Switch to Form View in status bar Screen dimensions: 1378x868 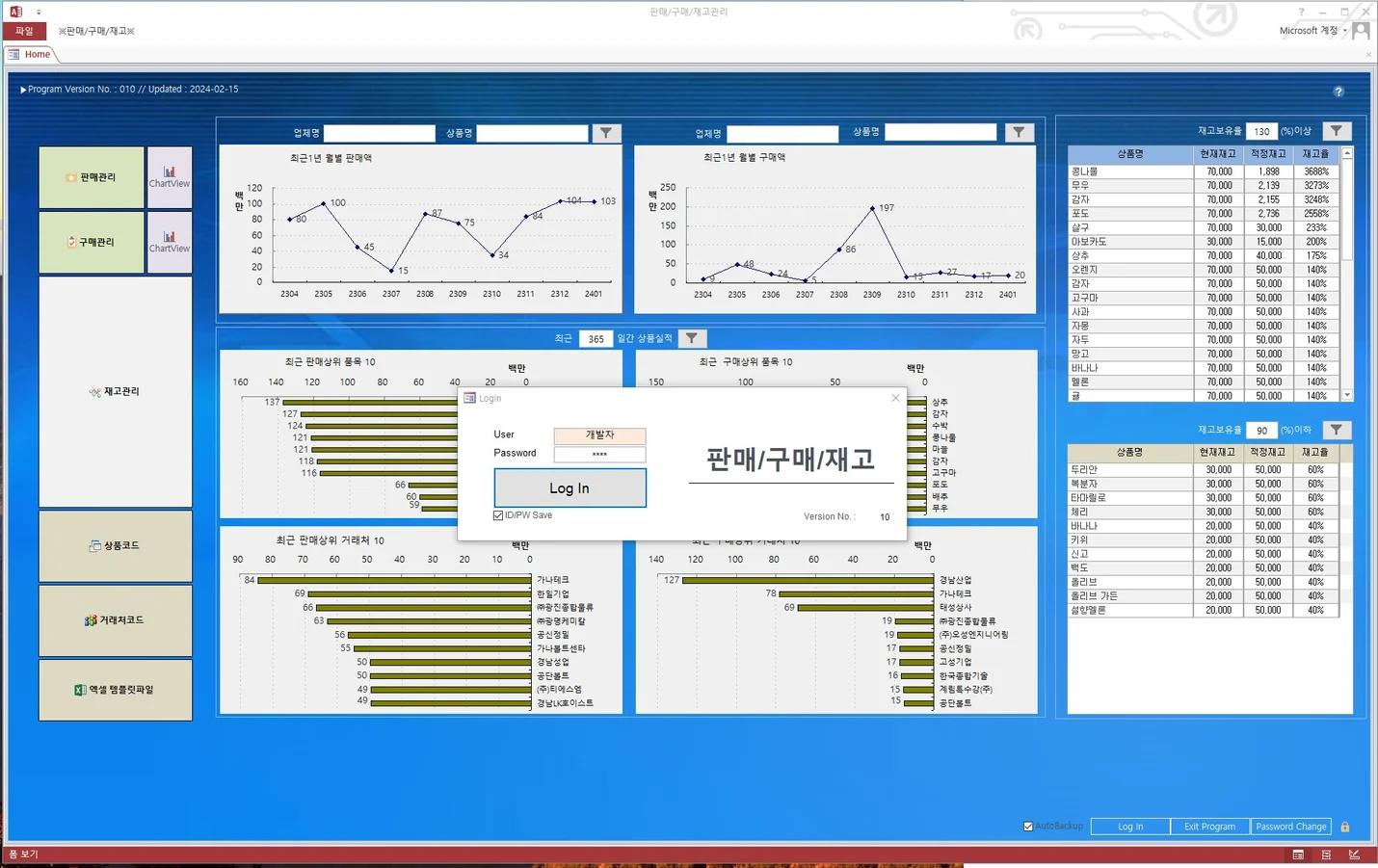pyautogui.click(x=1298, y=855)
